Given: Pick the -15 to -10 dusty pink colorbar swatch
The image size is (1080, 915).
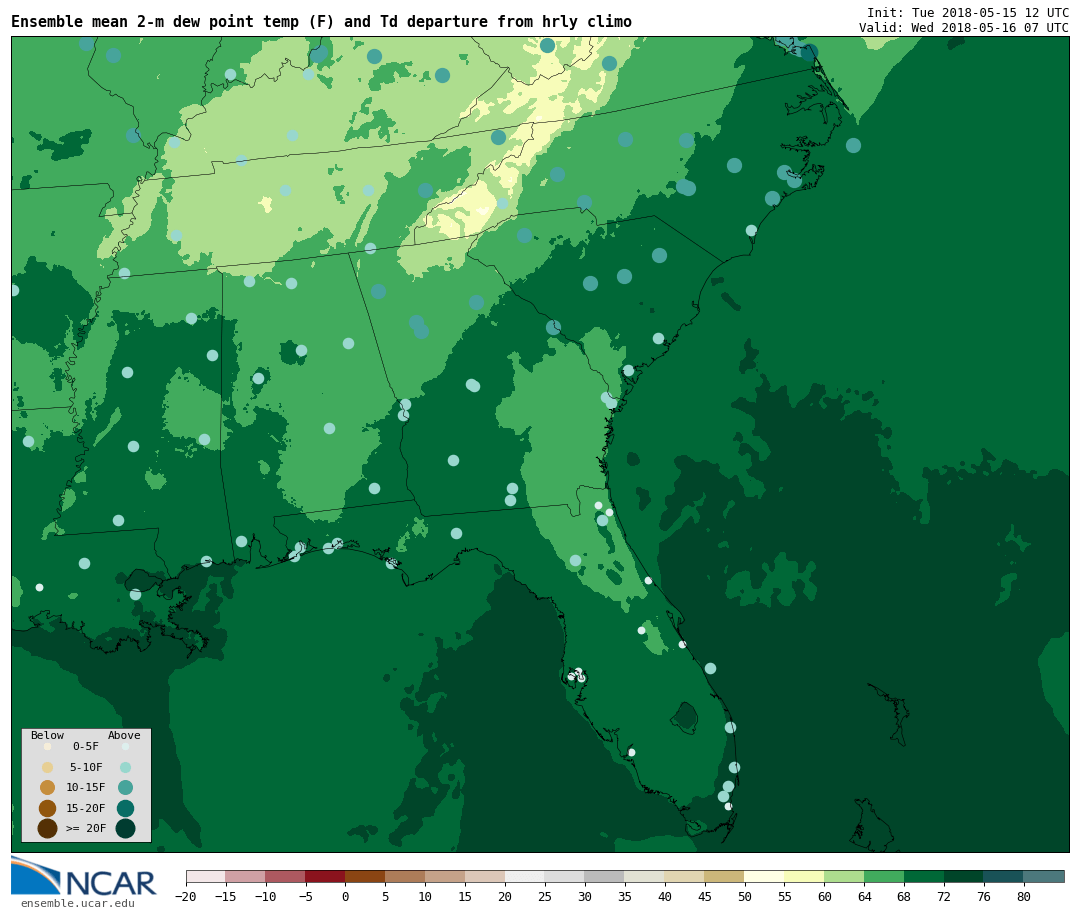Looking at the screenshot, I should 245,876.
